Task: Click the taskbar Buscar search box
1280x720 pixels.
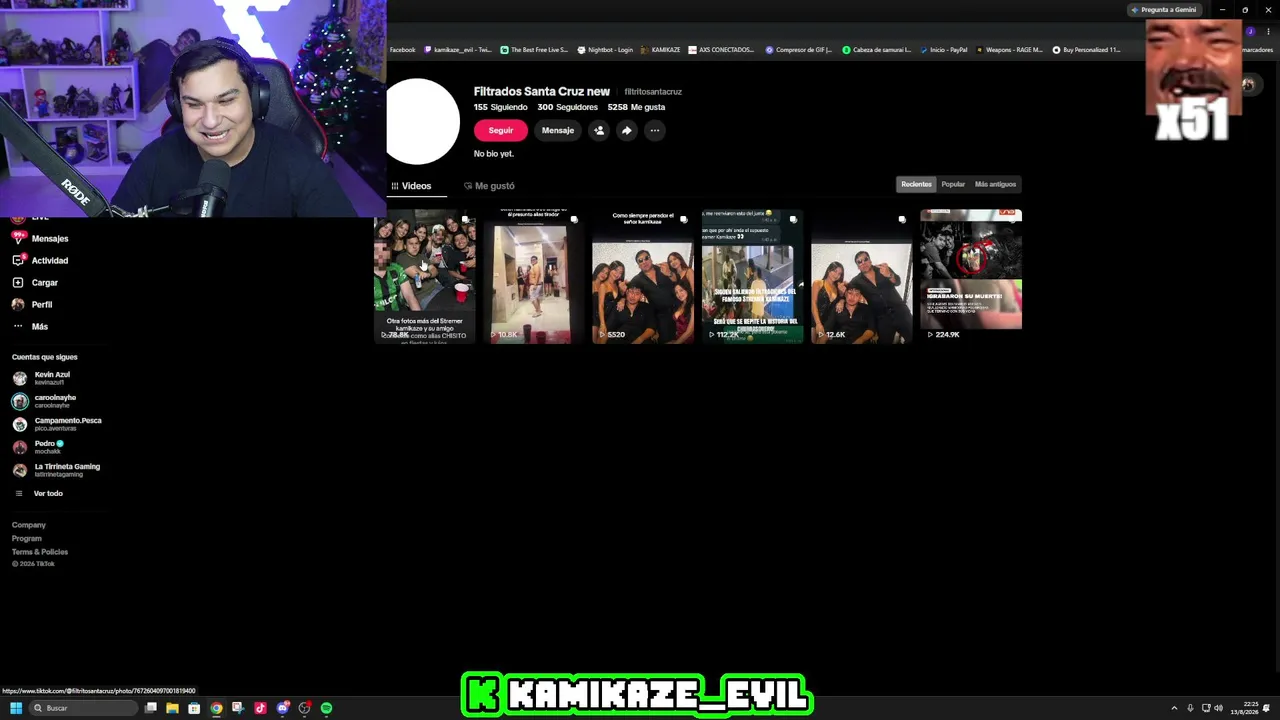Action: (x=83, y=708)
